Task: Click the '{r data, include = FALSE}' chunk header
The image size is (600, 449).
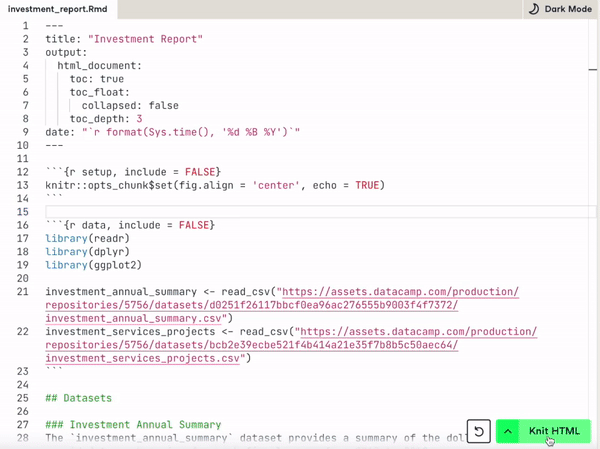Action: [x=130, y=225]
